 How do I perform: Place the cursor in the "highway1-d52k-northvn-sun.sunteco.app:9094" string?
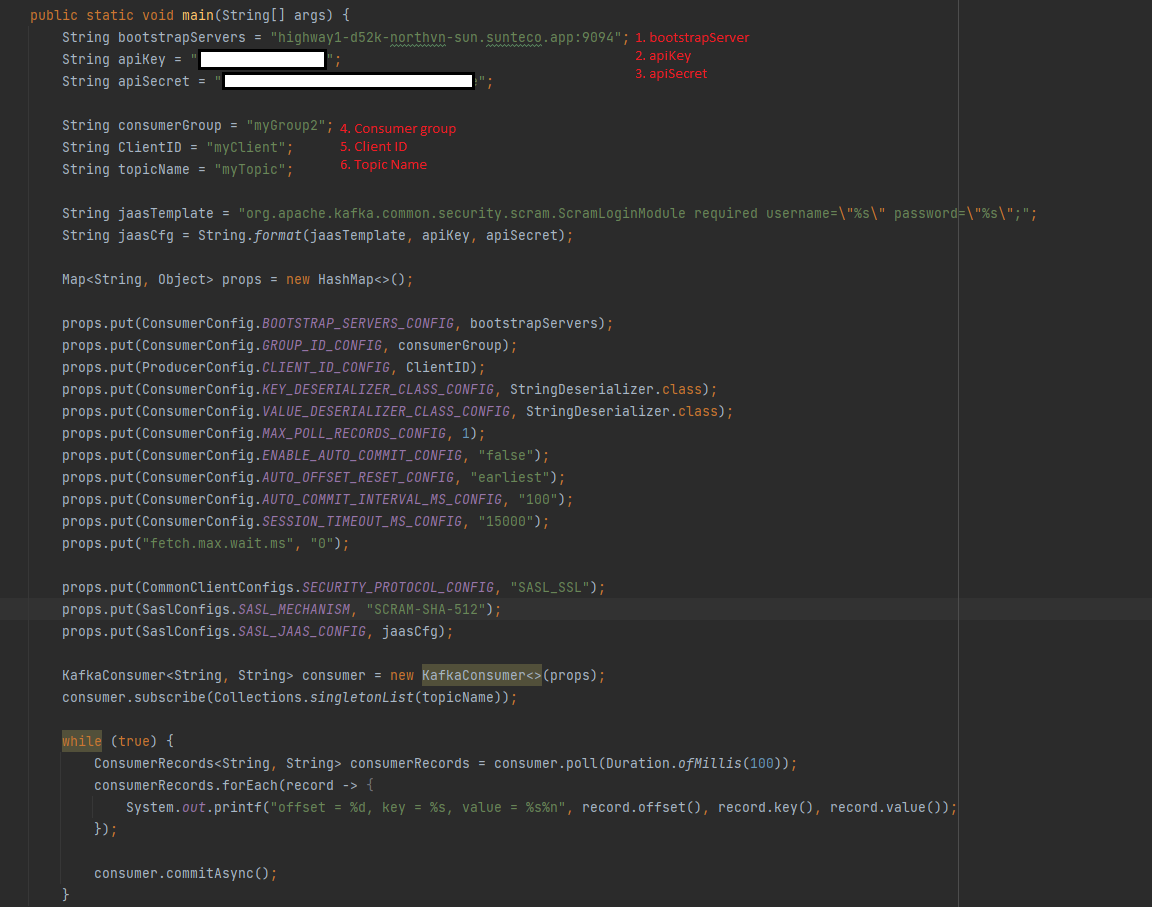tap(446, 37)
